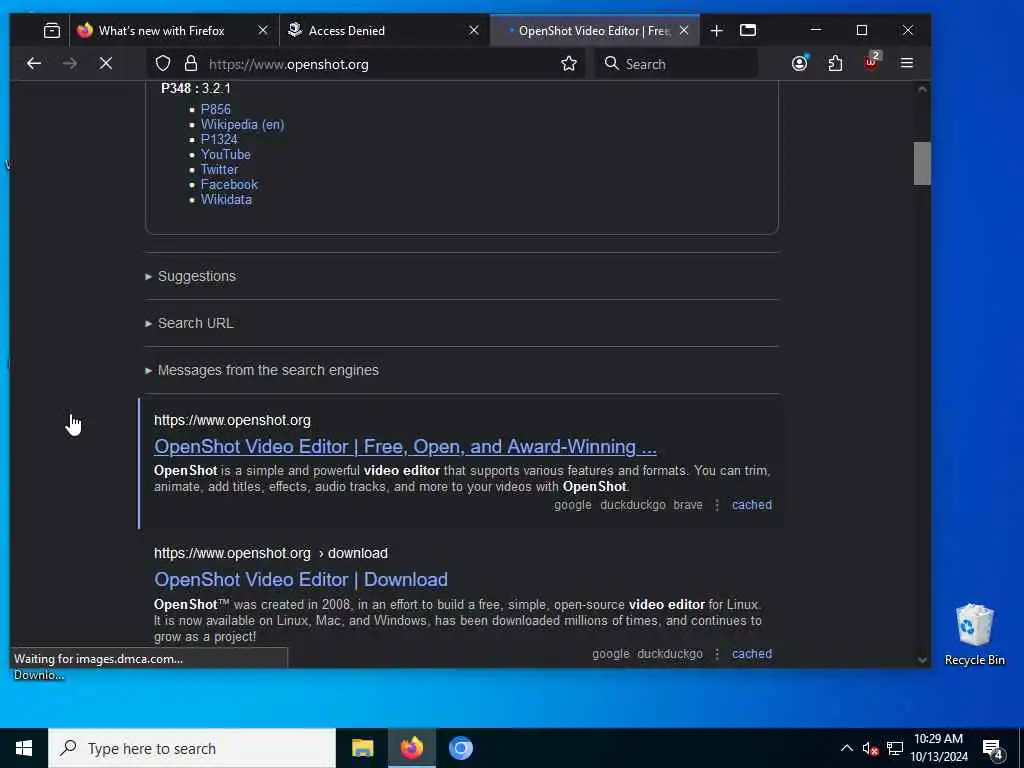Image resolution: width=1024 pixels, height=768 pixels.
Task: Open the OpenShot Video Editor Free, Open result
Action: 405,447
